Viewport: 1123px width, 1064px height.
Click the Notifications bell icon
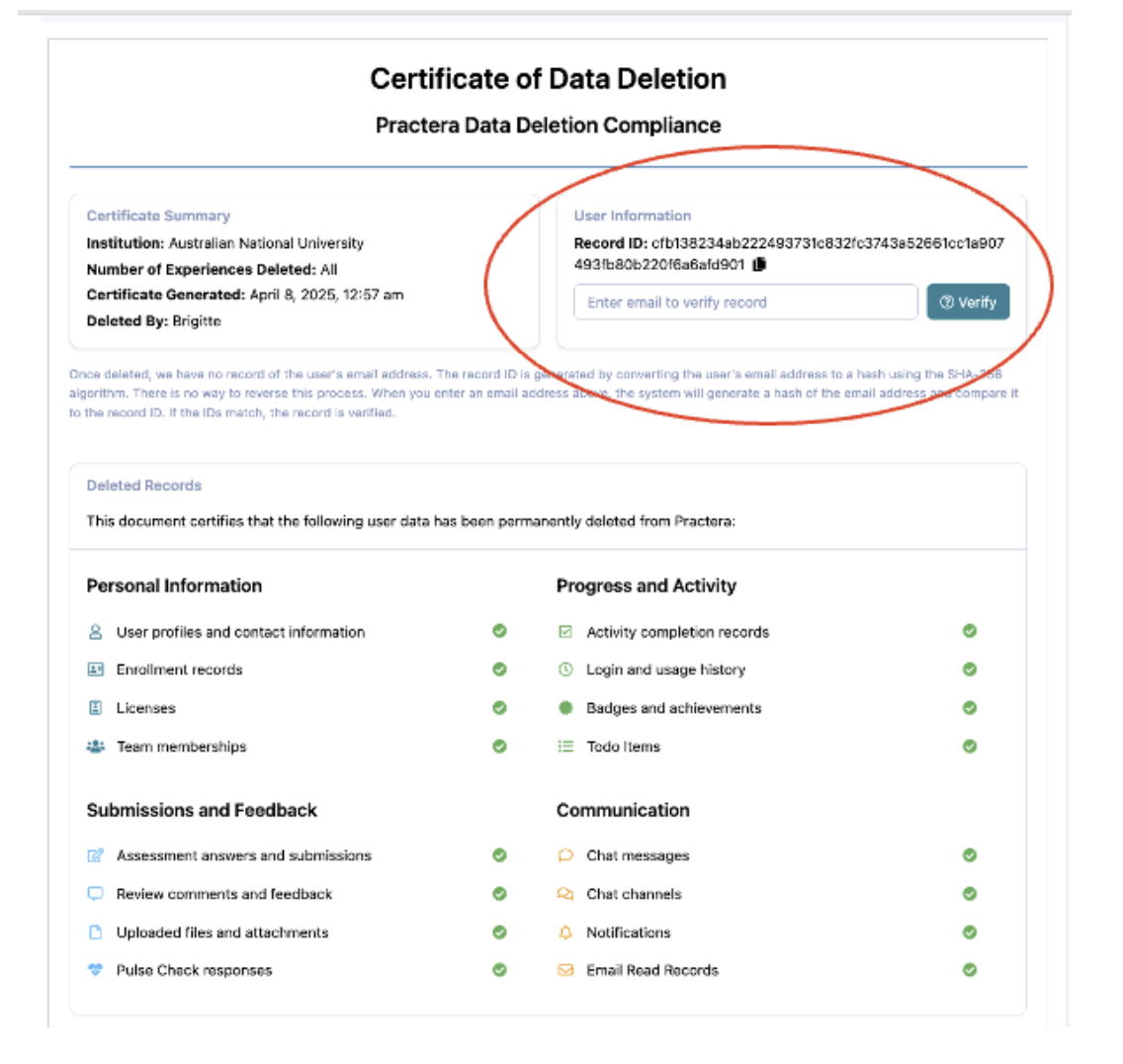[x=565, y=932]
